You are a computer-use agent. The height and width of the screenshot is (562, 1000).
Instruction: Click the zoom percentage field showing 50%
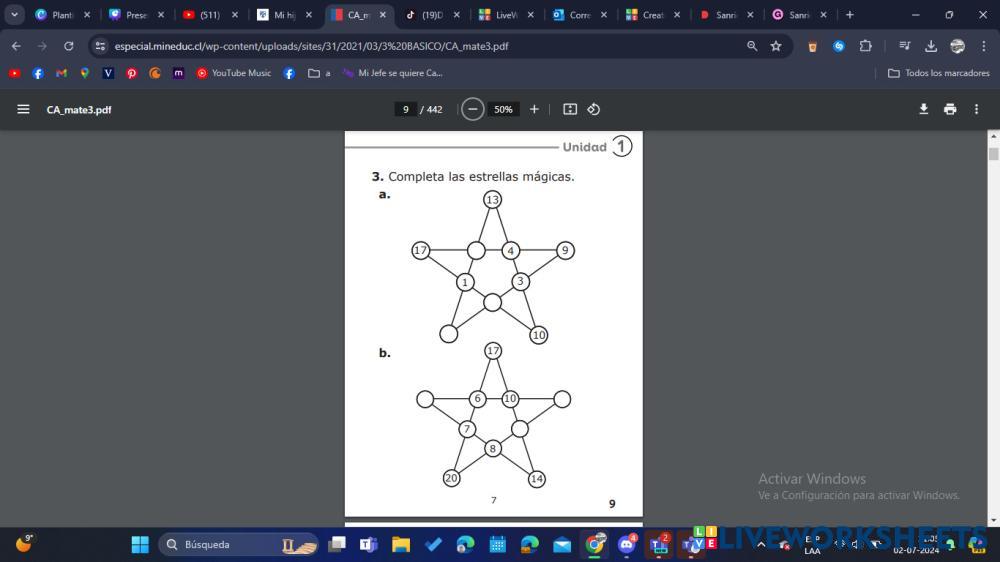point(503,109)
